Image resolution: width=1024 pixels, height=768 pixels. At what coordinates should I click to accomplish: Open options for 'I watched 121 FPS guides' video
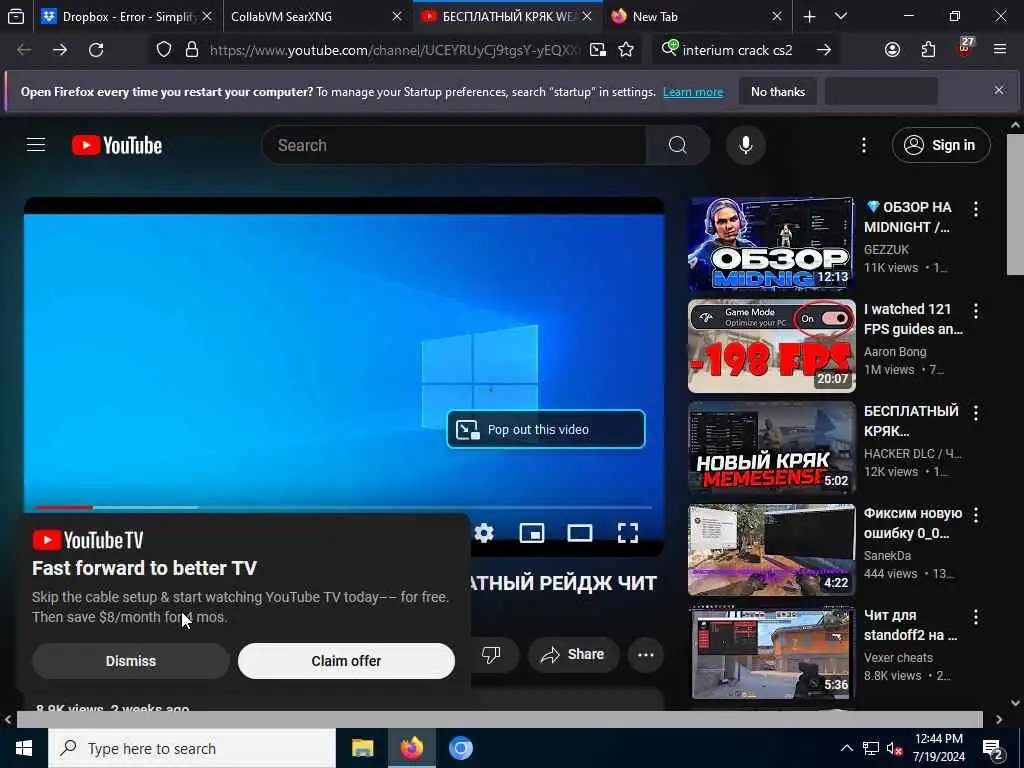click(976, 311)
